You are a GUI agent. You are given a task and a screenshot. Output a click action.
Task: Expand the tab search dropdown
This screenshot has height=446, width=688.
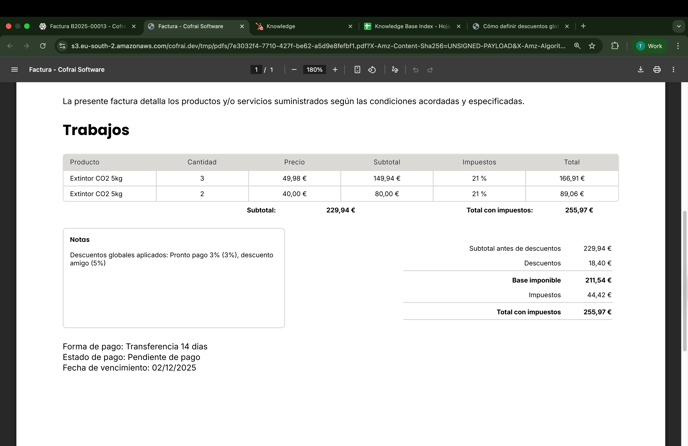678,26
